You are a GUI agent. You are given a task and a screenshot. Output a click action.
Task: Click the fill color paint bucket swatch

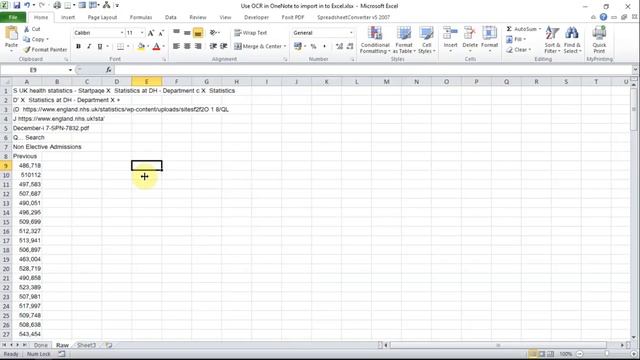(x=141, y=47)
